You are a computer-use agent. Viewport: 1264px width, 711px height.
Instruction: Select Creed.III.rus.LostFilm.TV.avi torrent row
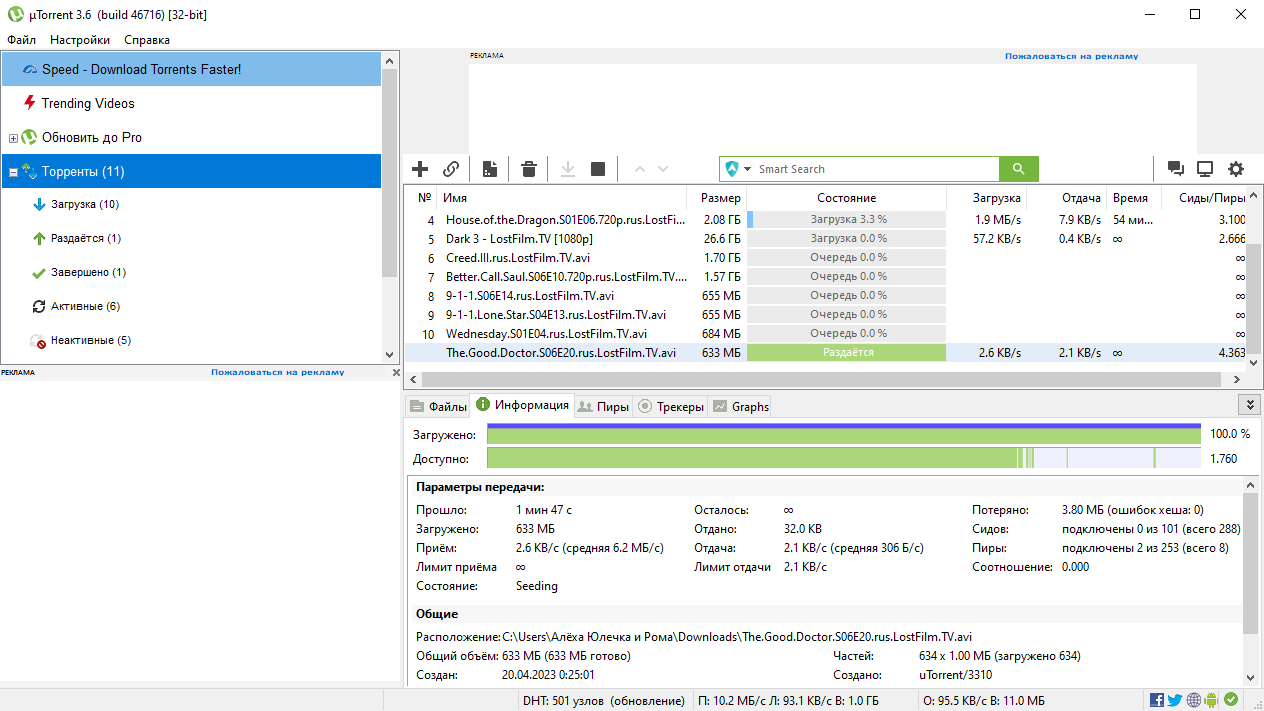[826, 257]
